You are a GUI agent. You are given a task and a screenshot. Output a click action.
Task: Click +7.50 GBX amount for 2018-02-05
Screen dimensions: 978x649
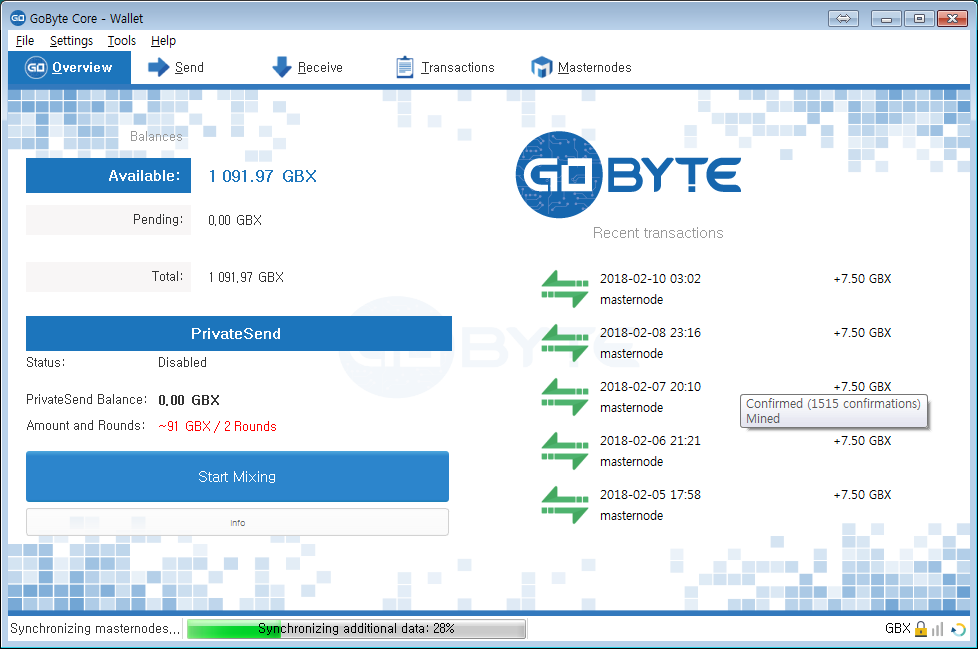click(863, 494)
